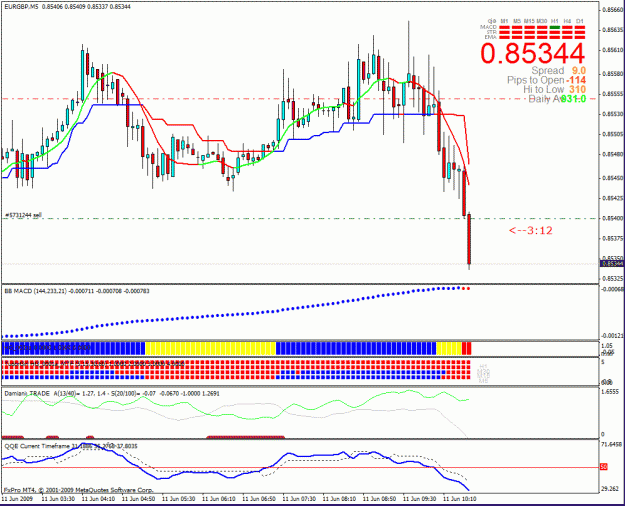Select the STR row label in signal grid

491,32
